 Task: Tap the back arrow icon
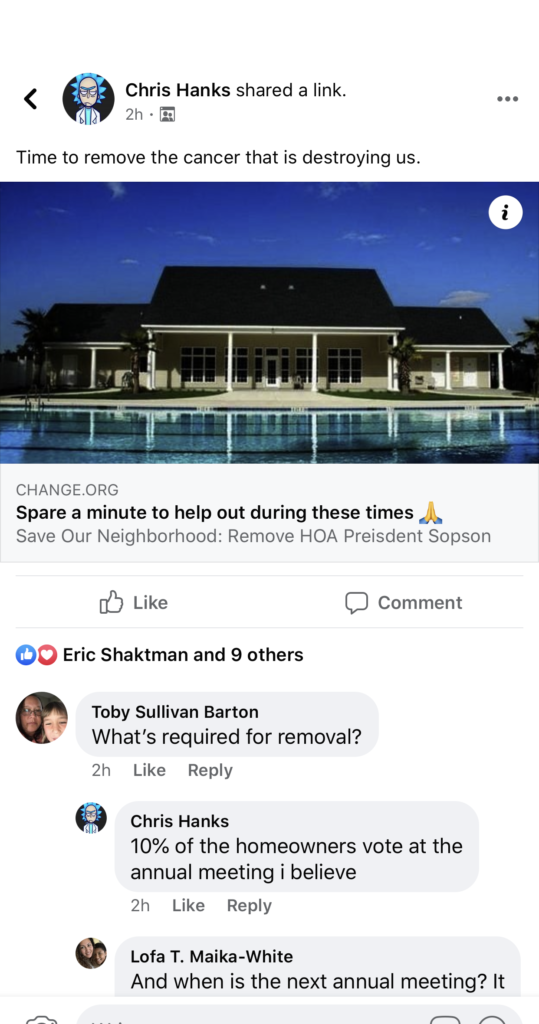[30, 99]
